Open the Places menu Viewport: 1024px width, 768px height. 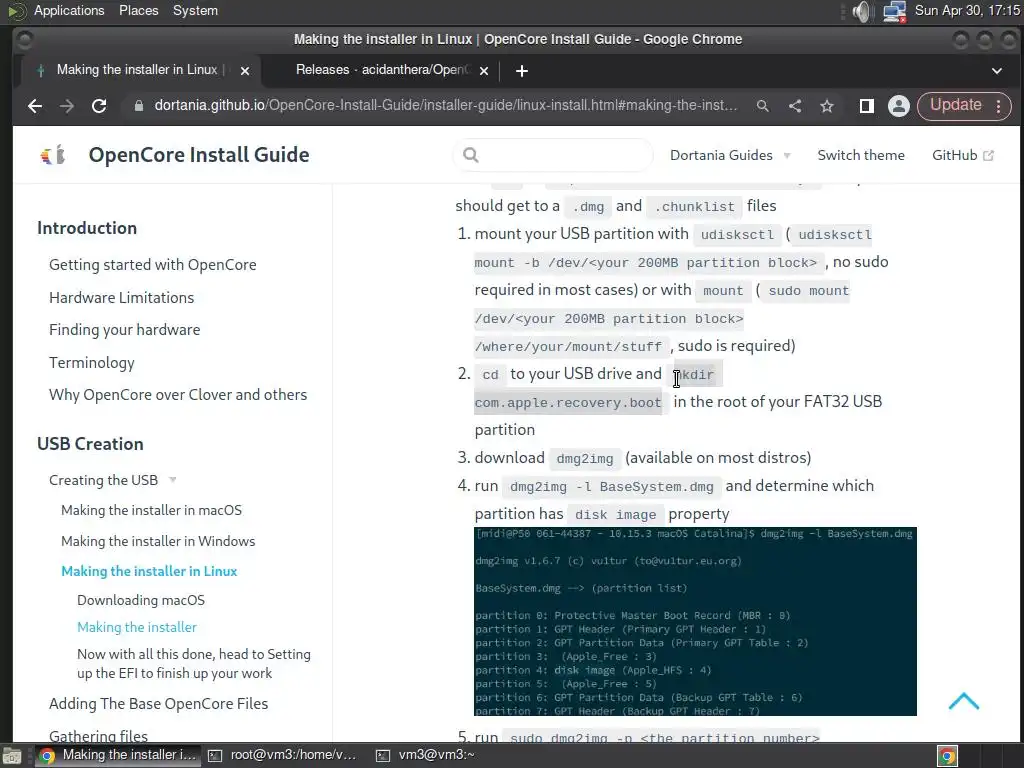(138, 10)
